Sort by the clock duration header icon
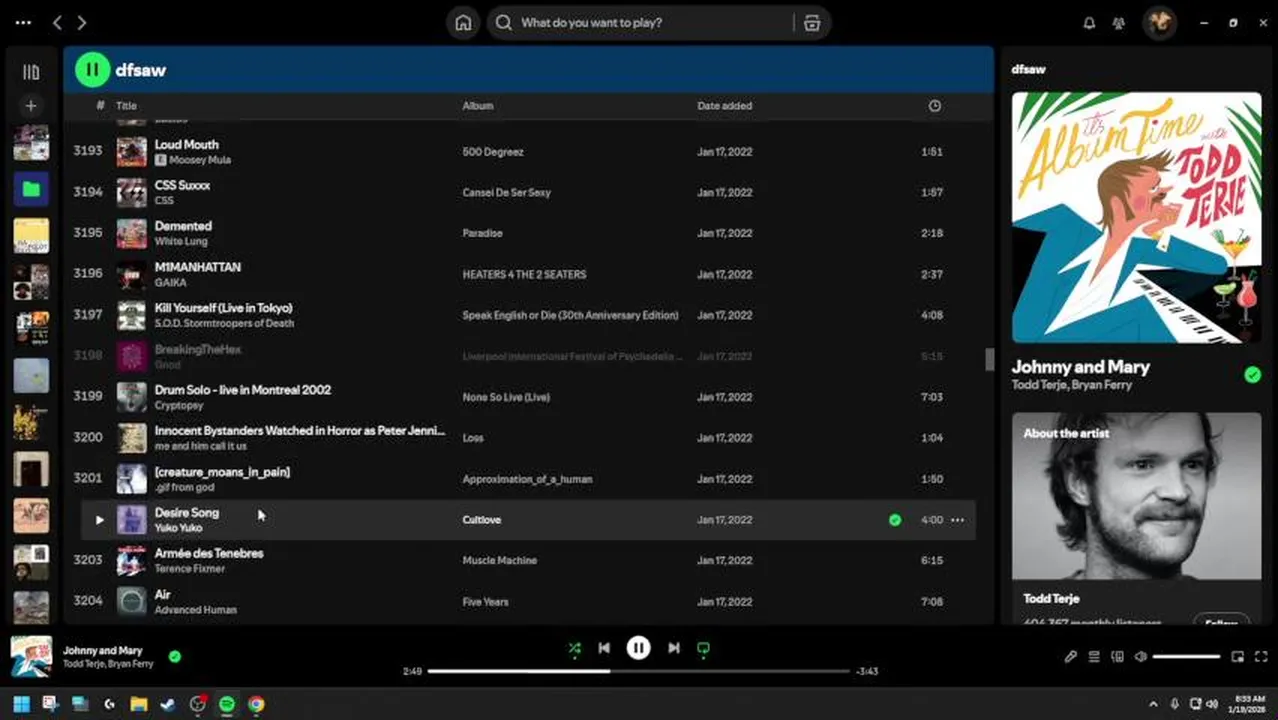1278x720 pixels. [934, 105]
